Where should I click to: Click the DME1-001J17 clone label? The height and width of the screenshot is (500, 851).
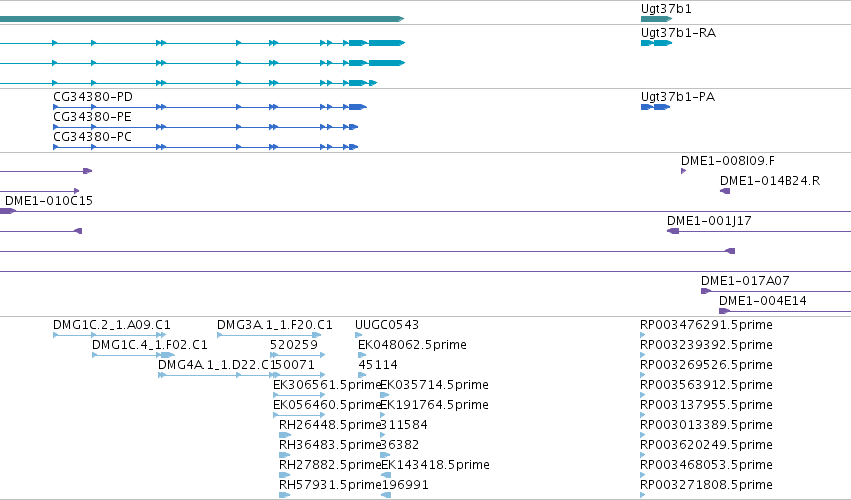point(709,221)
